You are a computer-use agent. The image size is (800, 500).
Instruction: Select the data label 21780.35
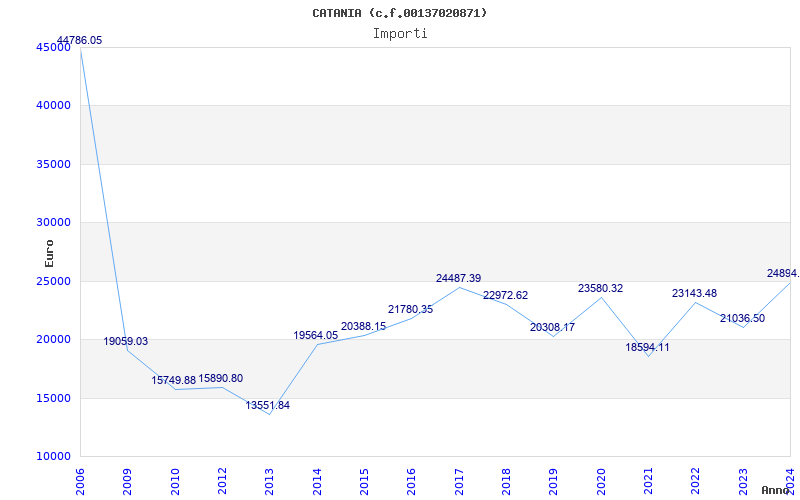410,309
